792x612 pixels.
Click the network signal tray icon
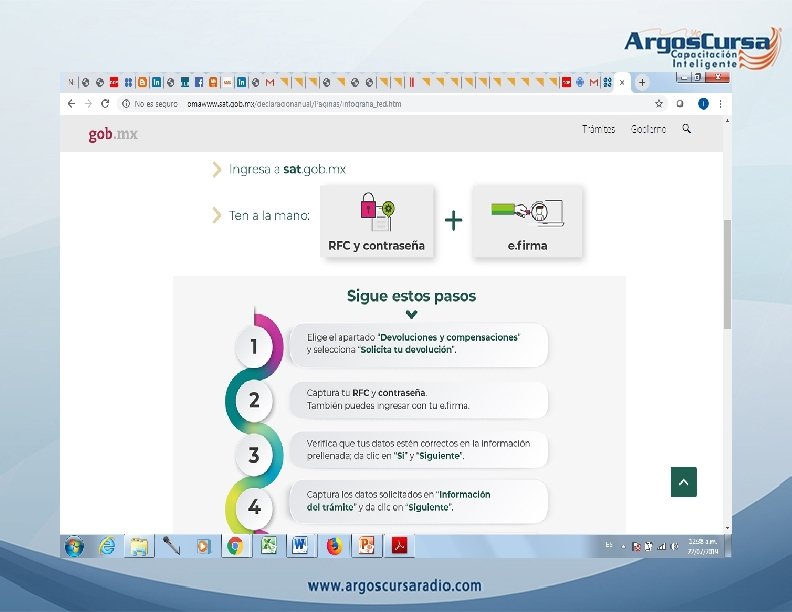click(661, 546)
